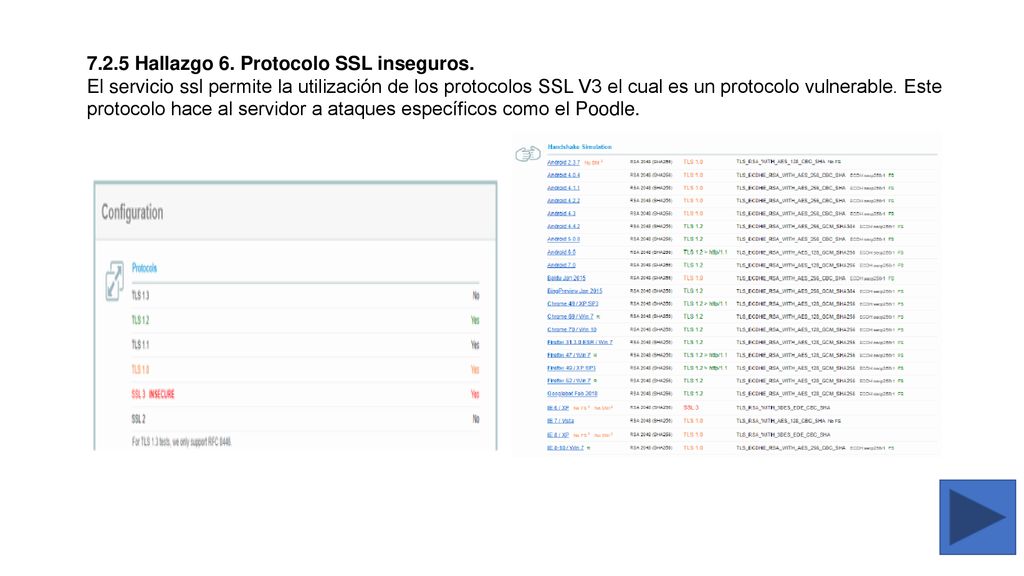Open the Android 4.0.4 link
The width and height of the screenshot is (1024, 576).
(x=563, y=175)
